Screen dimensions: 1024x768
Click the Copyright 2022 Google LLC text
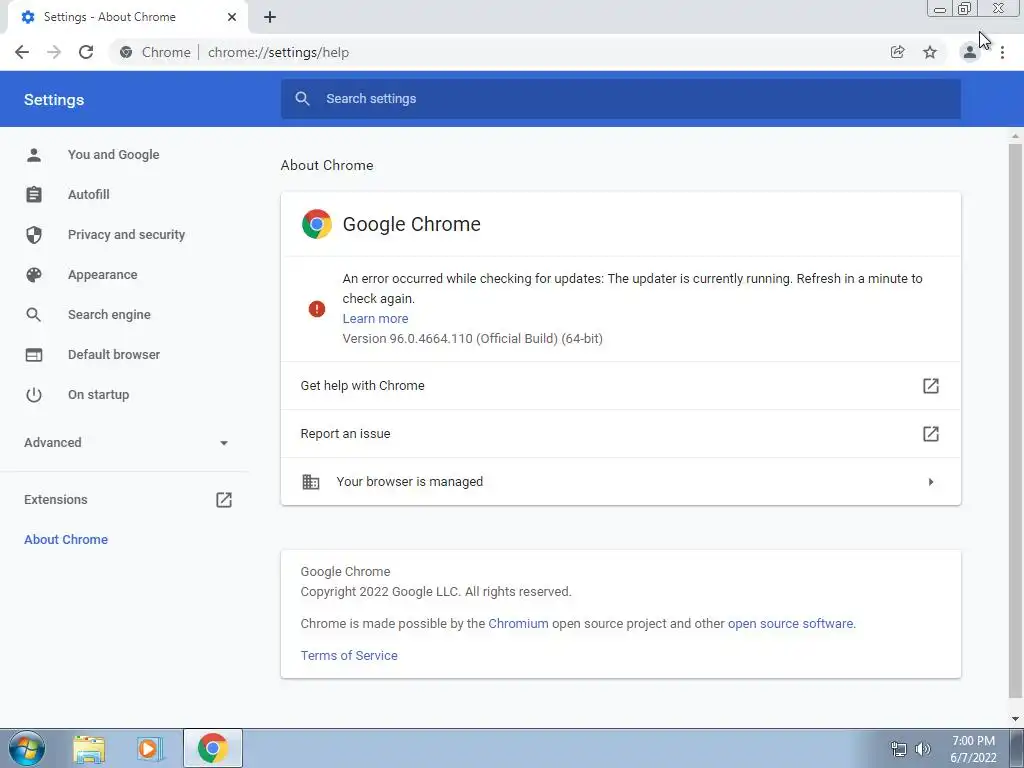click(436, 592)
